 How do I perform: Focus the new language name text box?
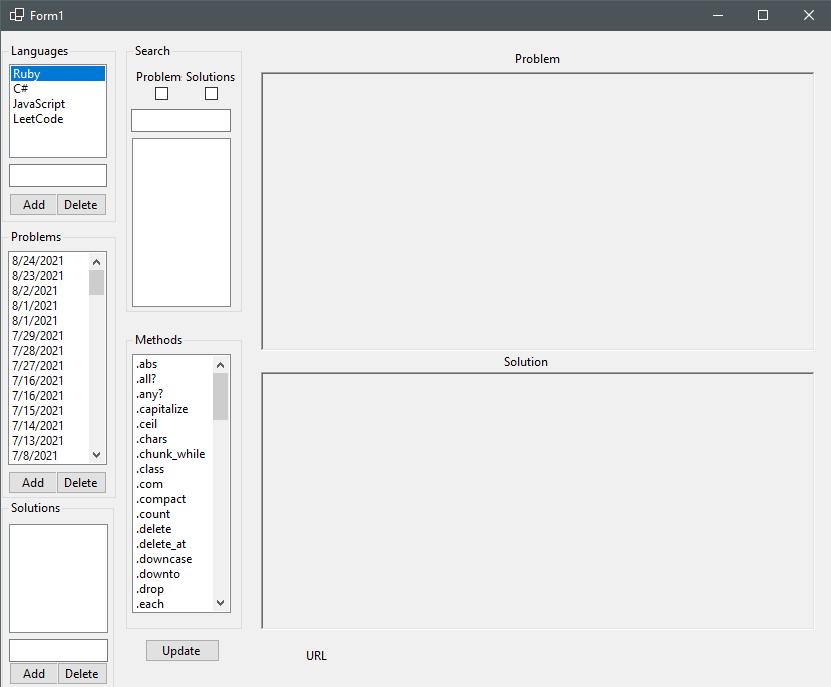pyautogui.click(x=58, y=176)
